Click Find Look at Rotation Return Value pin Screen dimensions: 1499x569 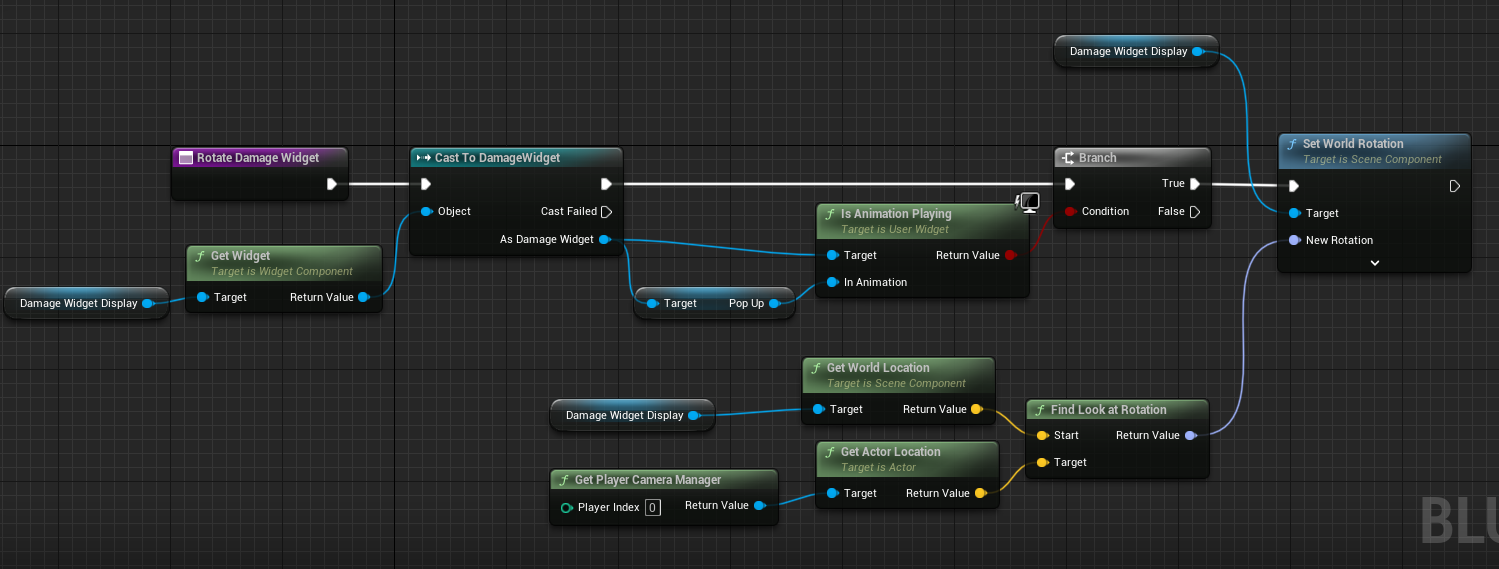tap(1189, 435)
